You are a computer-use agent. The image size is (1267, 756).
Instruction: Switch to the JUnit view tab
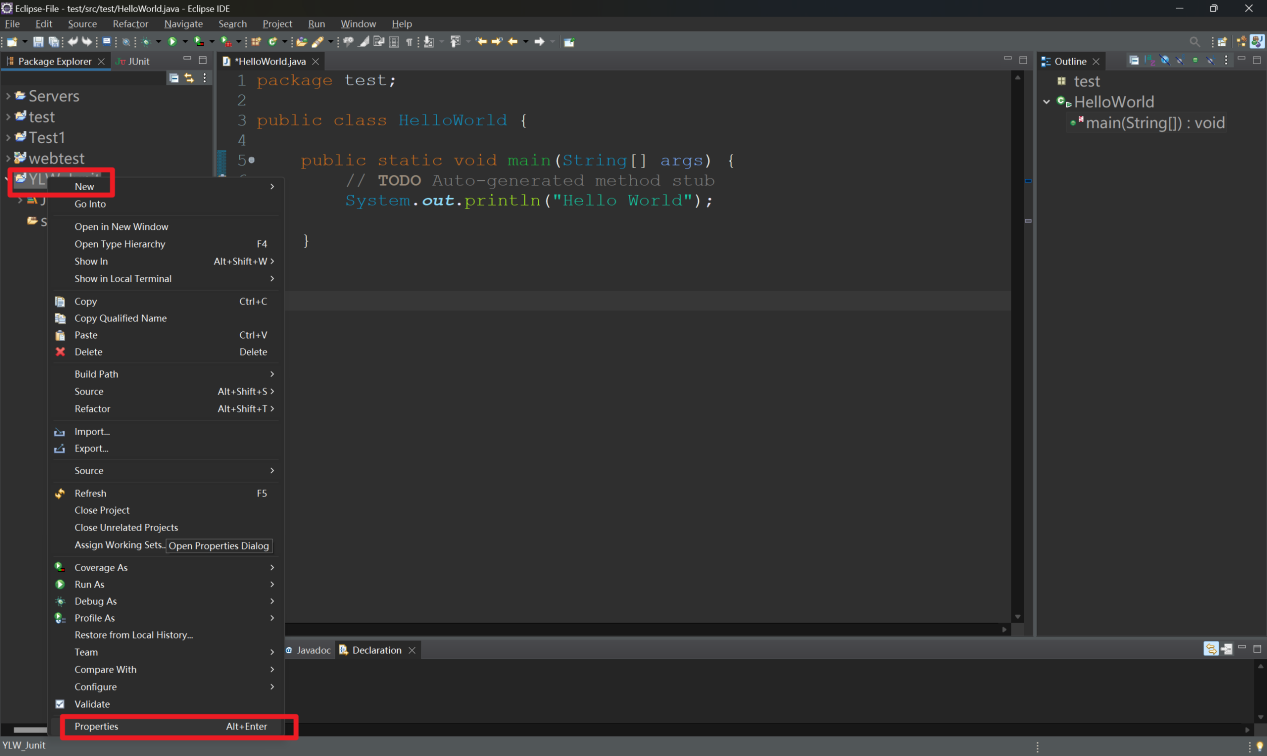click(x=131, y=61)
